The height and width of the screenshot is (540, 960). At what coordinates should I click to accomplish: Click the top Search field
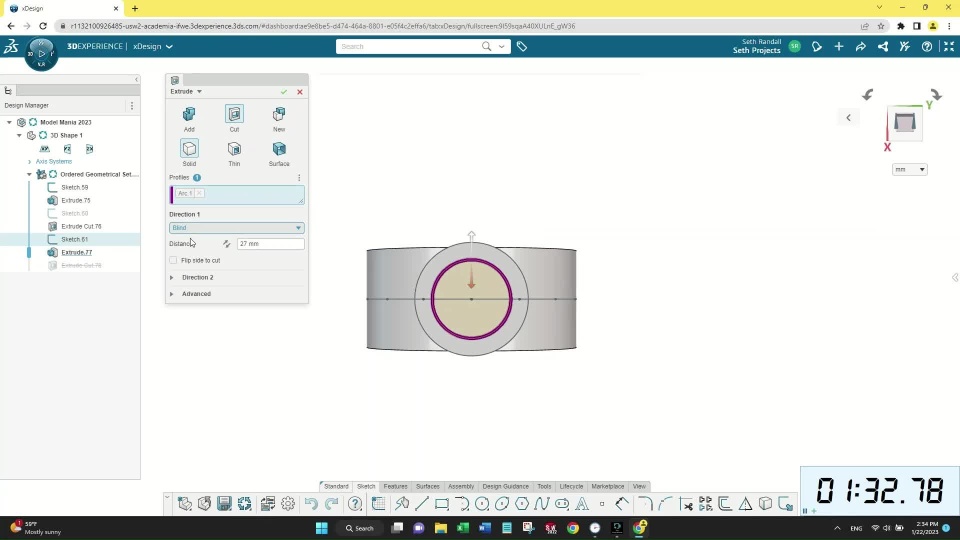coord(408,47)
